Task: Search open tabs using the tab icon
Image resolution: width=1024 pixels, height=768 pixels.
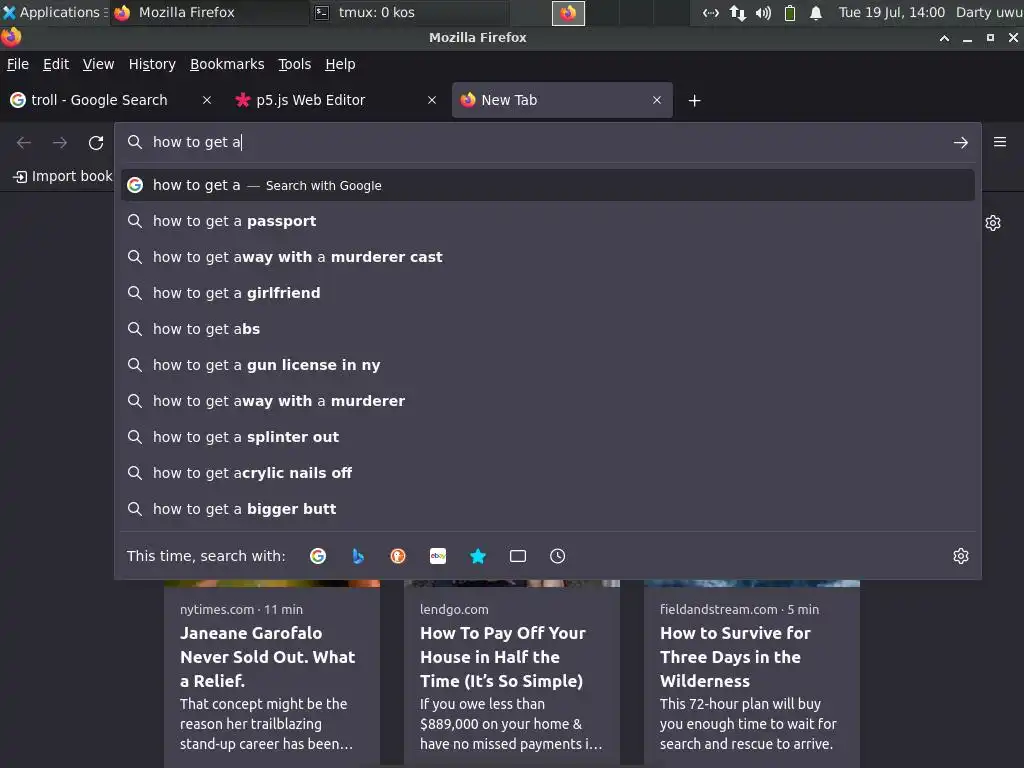Action: click(518, 556)
